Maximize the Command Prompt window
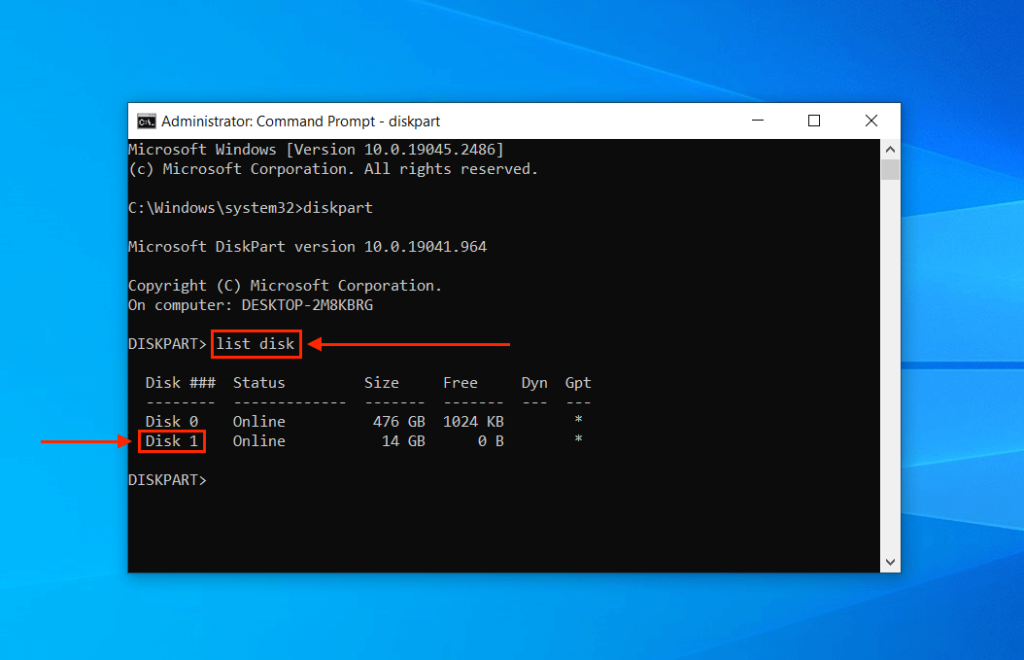The width and height of the screenshot is (1024, 660). [814, 120]
